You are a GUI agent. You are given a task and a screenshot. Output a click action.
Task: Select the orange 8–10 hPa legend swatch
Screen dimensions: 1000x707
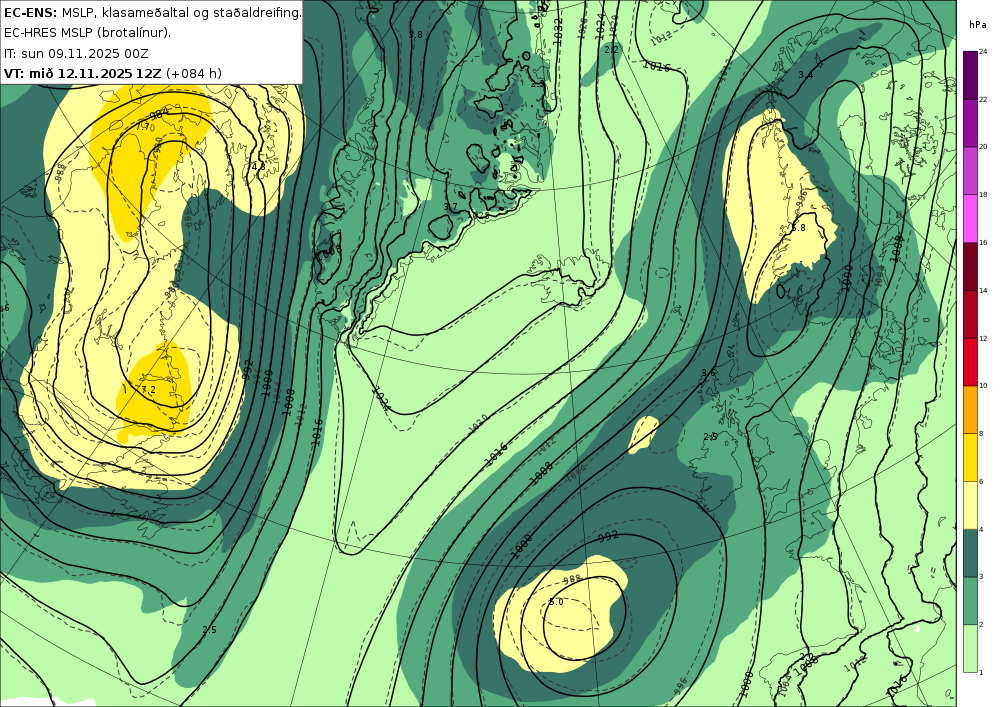(x=970, y=409)
